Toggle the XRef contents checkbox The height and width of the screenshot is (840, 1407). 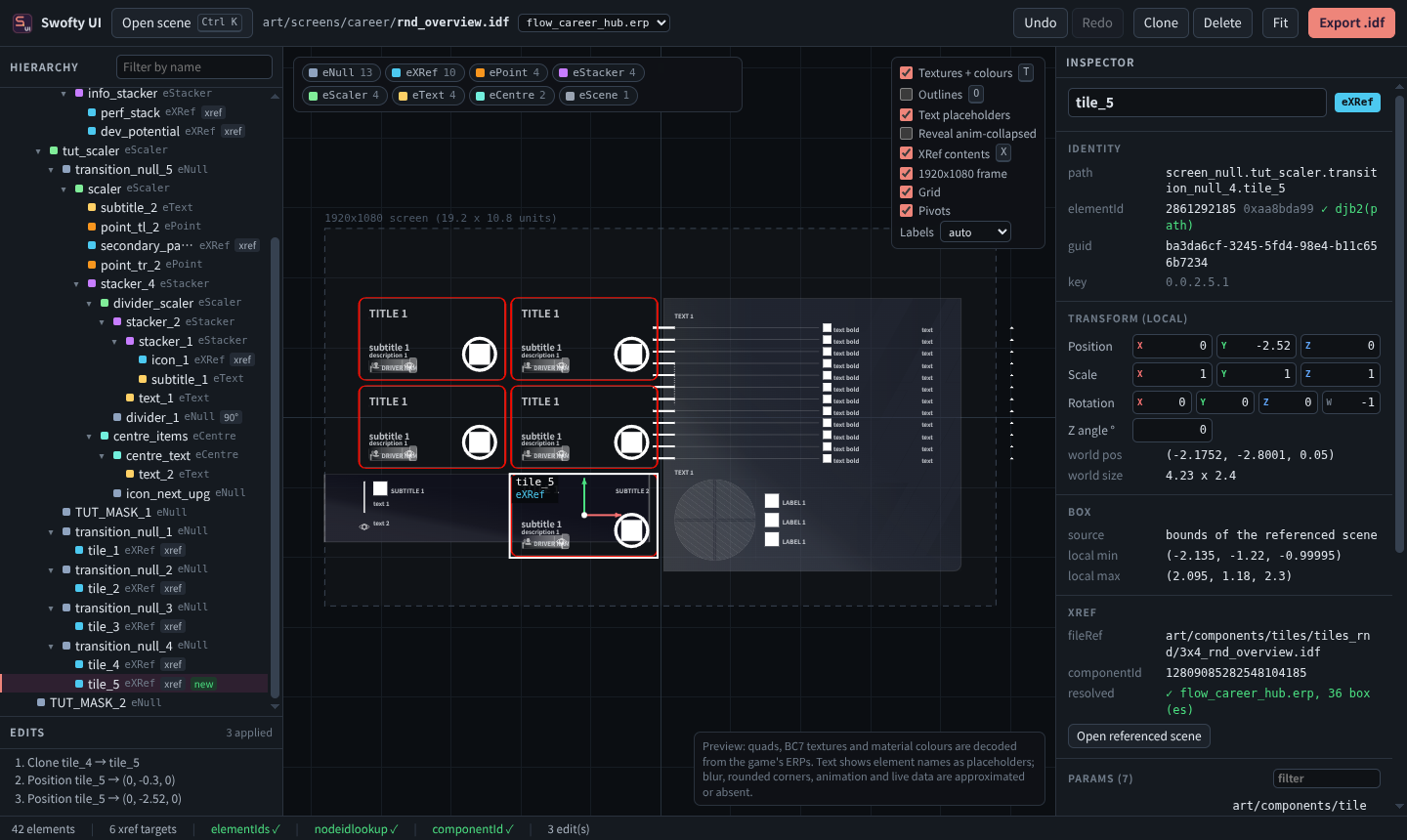point(906,153)
